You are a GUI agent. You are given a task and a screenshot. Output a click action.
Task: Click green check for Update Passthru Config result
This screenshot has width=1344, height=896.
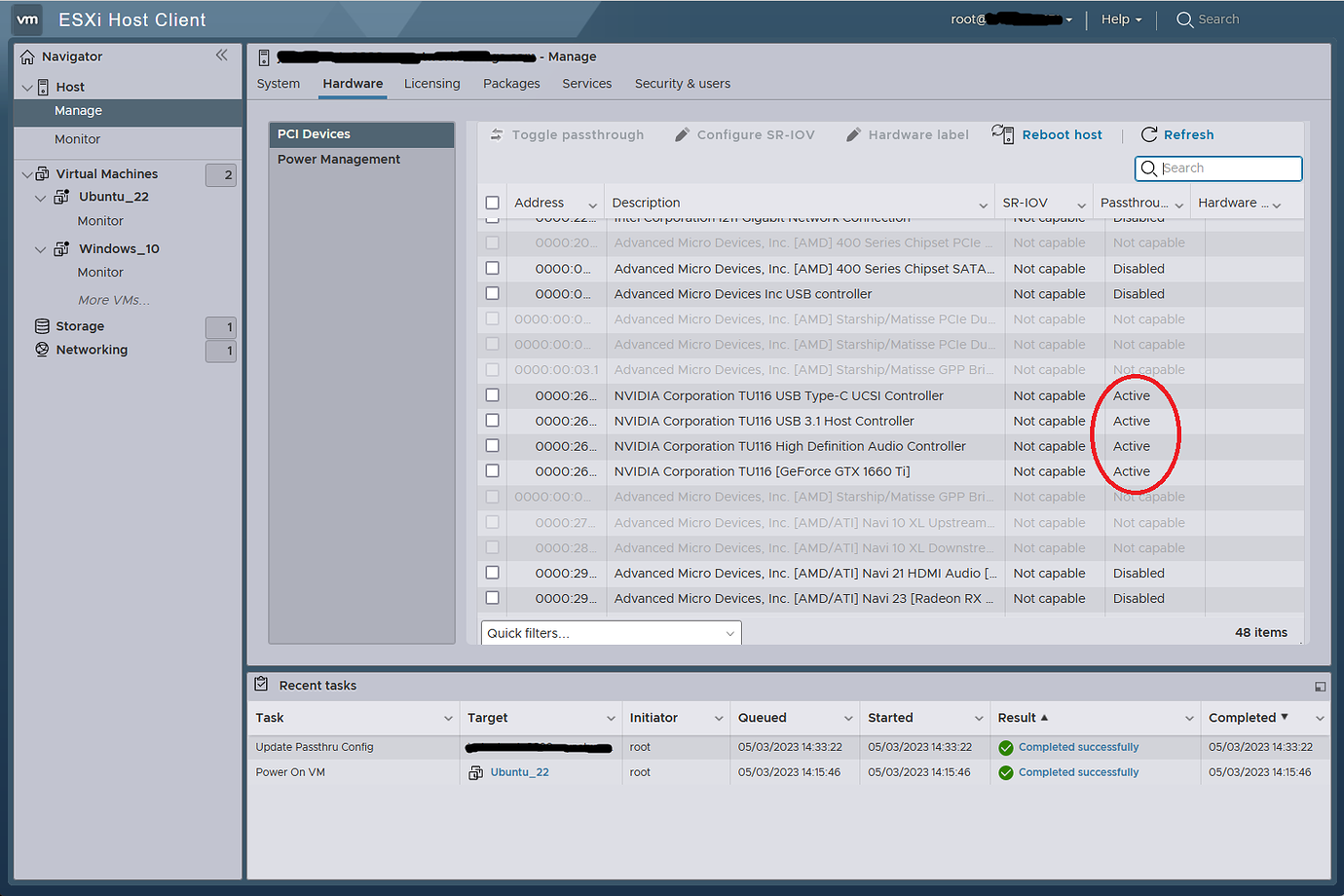pyautogui.click(x=1006, y=748)
